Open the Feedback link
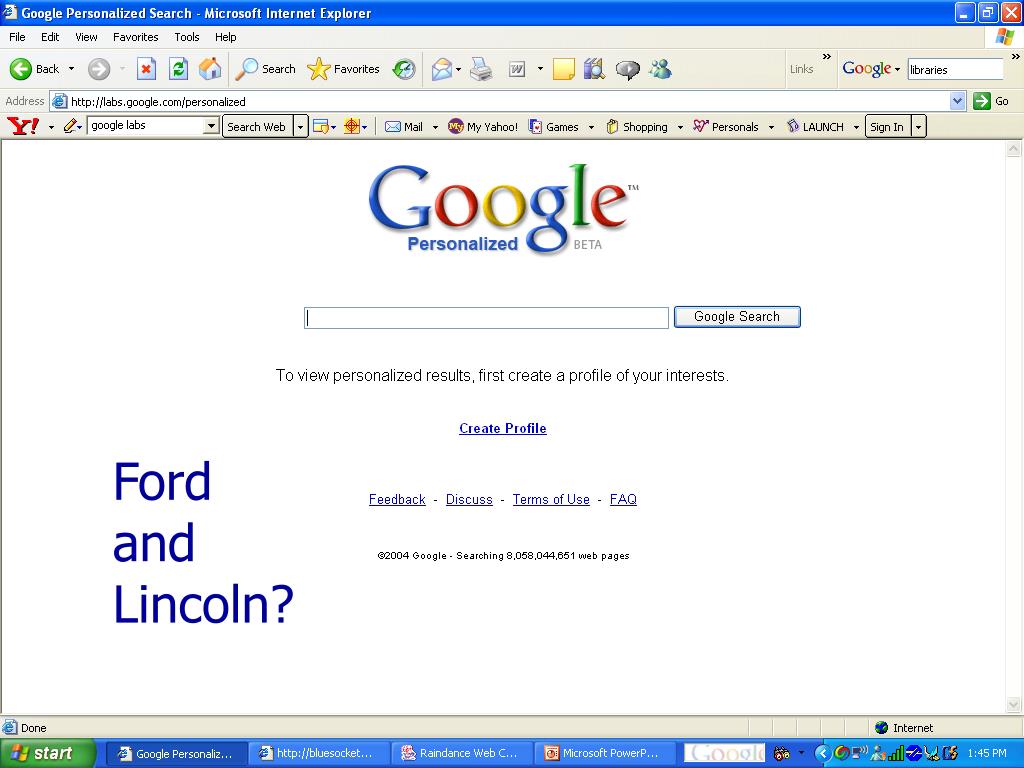Image resolution: width=1024 pixels, height=768 pixels. coord(397,500)
